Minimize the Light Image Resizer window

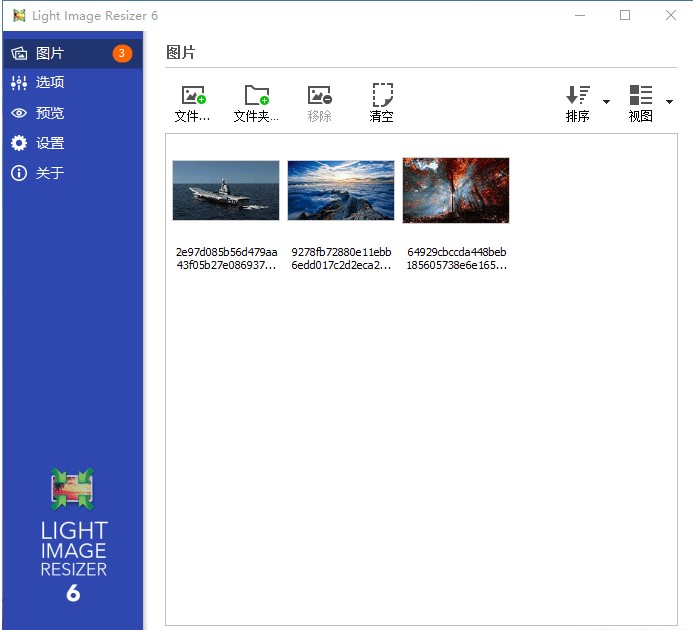pos(580,15)
